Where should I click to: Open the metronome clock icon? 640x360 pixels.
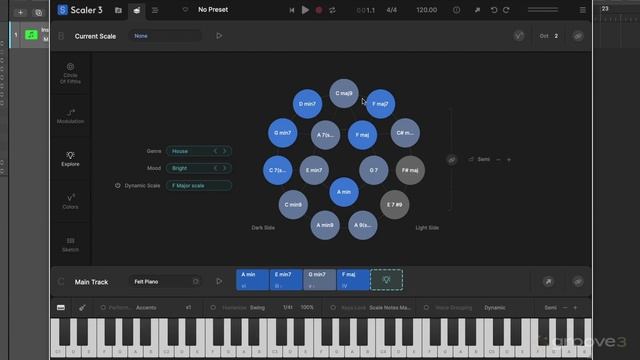coord(456,10)
